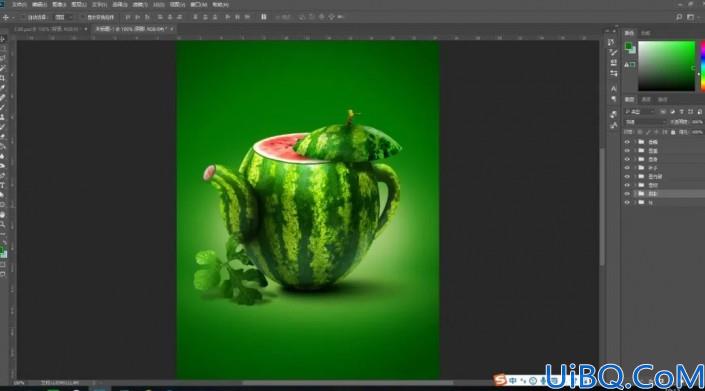This screenshot has height=391, width=705.
Task: Click the auto-align layers icon in options bar
Action: click(x=264, y=17)
